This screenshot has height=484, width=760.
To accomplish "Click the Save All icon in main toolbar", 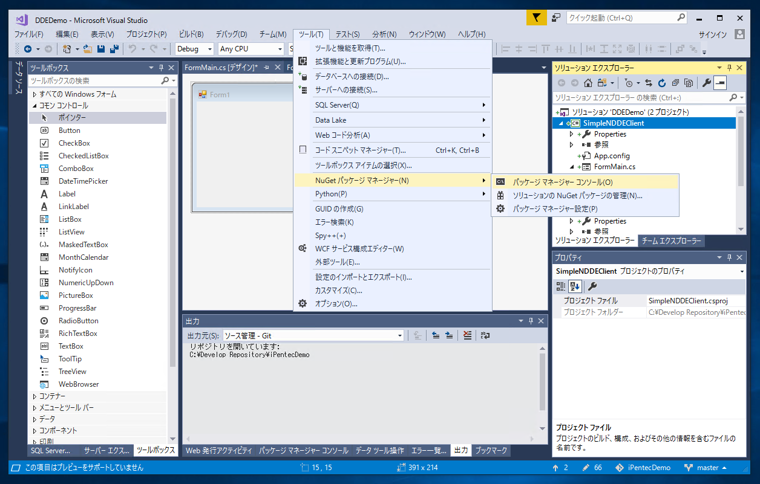I will (114, 49).
